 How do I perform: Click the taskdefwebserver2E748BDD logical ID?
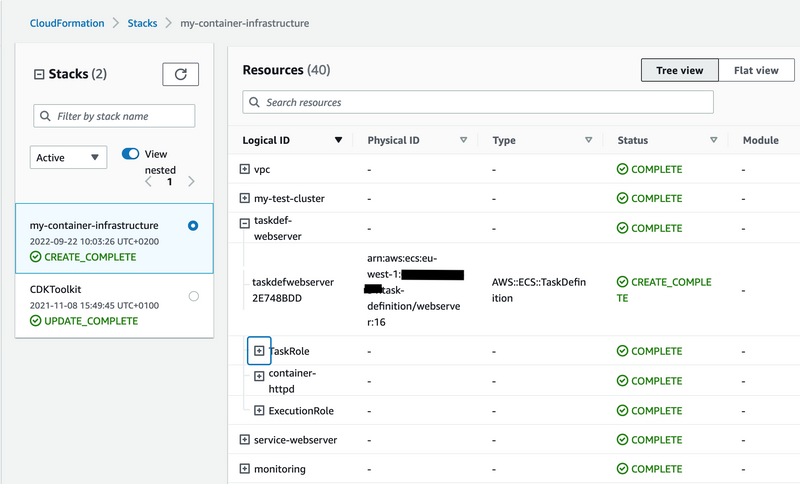click(293, 290)
